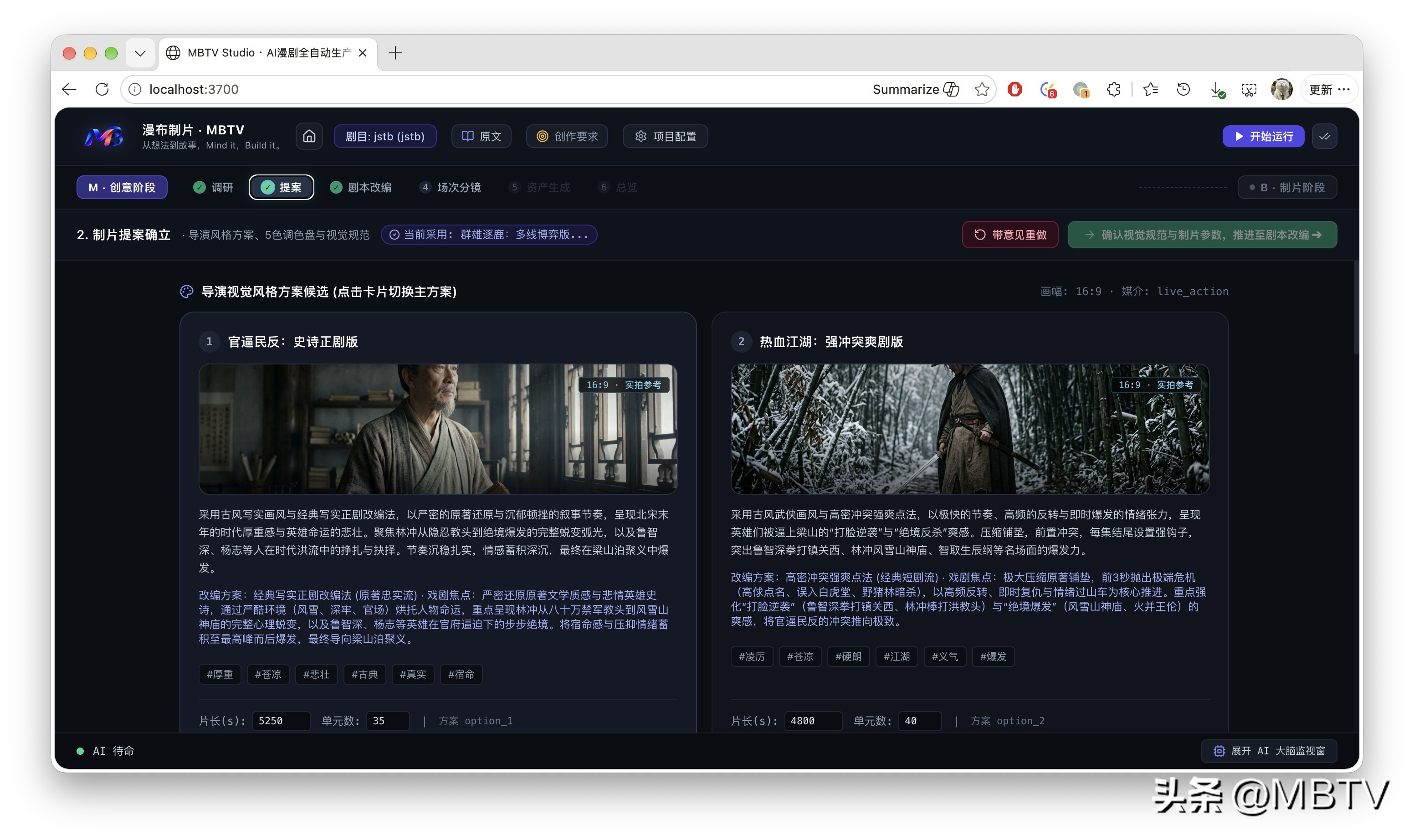1414x840 pixels.
Task: Click the MBTV logo icon
Action: tap(103, 136)
